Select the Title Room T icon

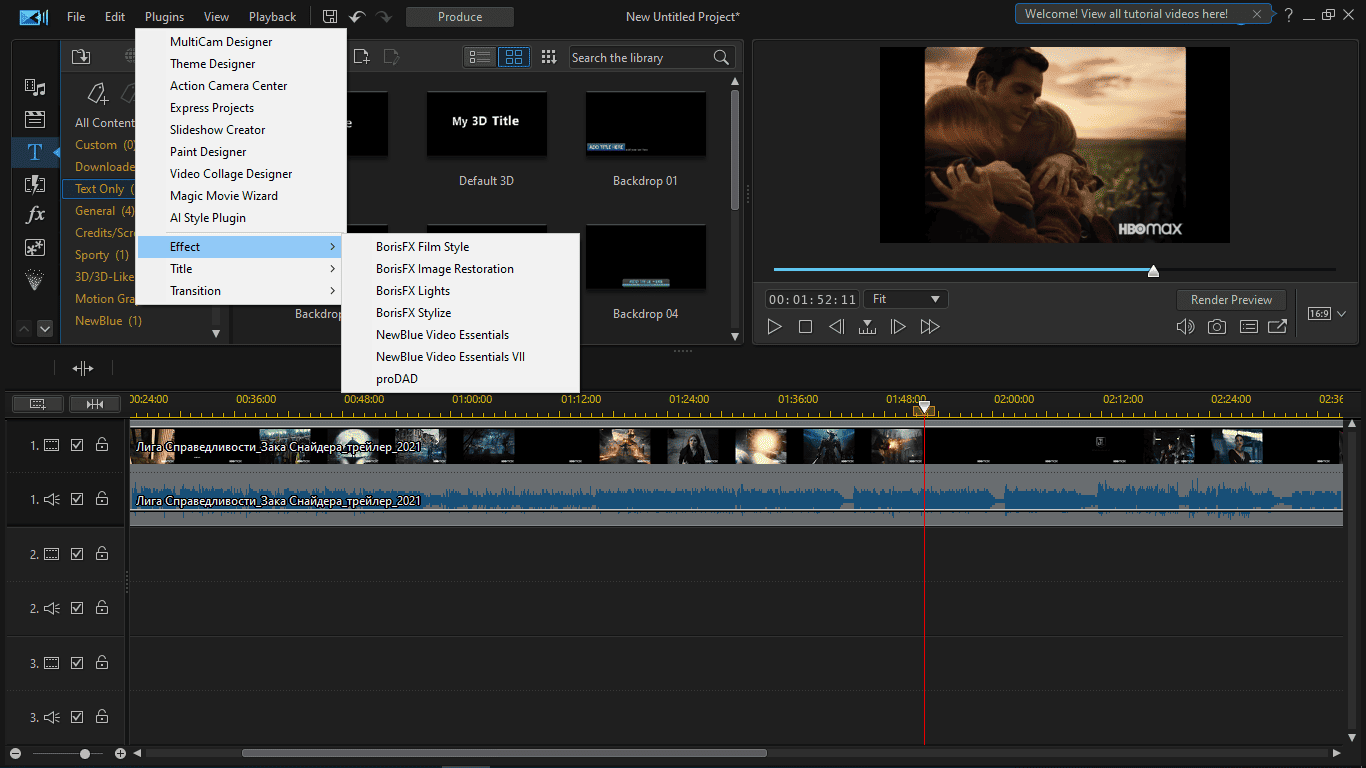pyautogui.click(x=35, y=152)
